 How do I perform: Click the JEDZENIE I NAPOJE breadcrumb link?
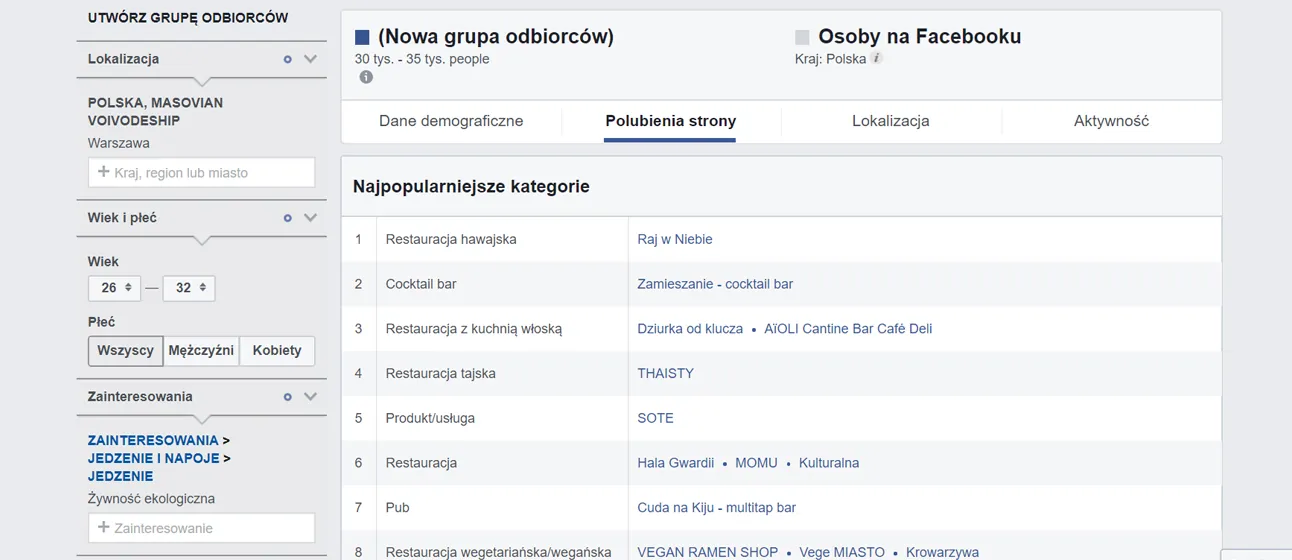pyautogui.click(x=153, y=458)
